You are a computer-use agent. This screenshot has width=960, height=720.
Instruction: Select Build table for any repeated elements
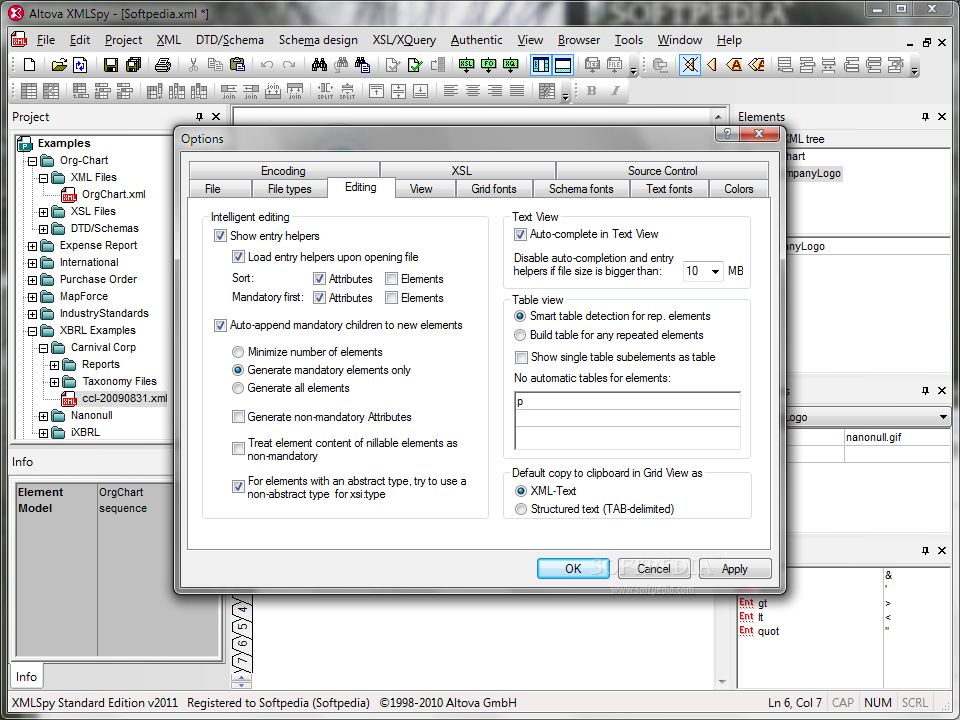tap(520, 335)
